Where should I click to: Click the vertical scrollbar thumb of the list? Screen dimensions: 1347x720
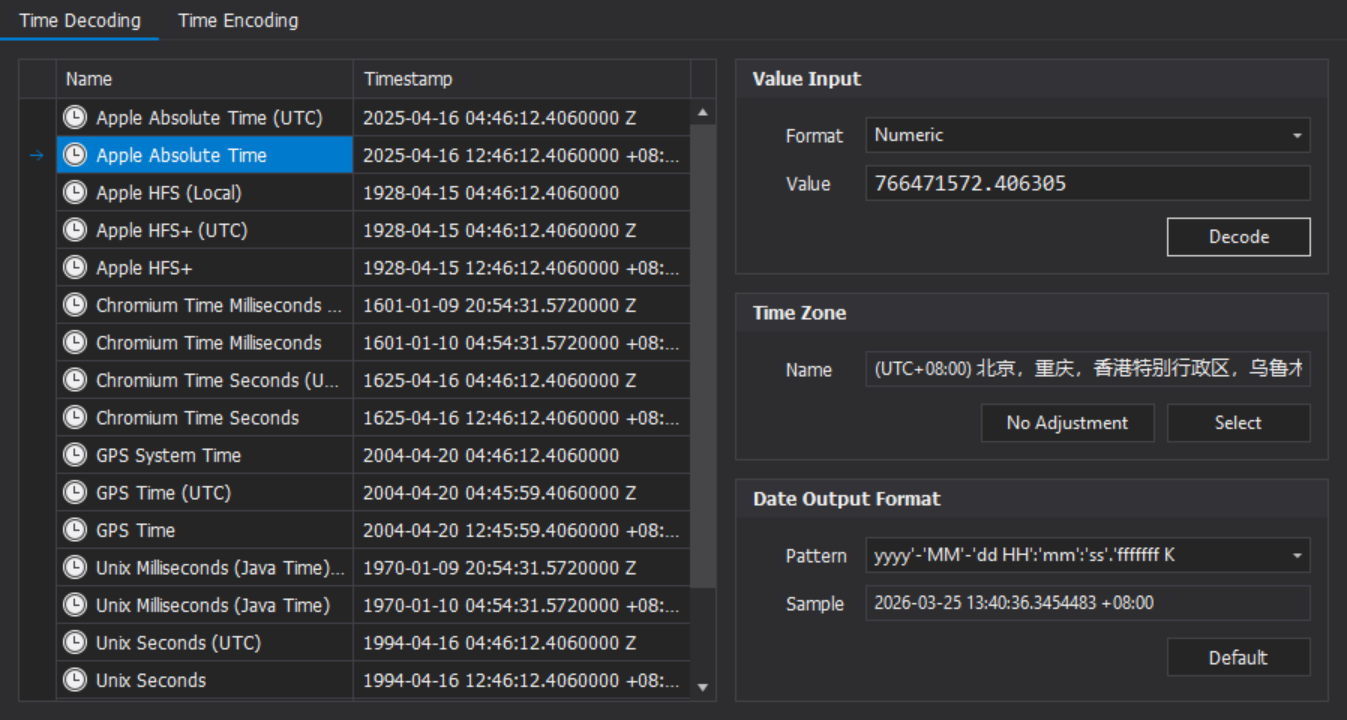coord(703,355)
